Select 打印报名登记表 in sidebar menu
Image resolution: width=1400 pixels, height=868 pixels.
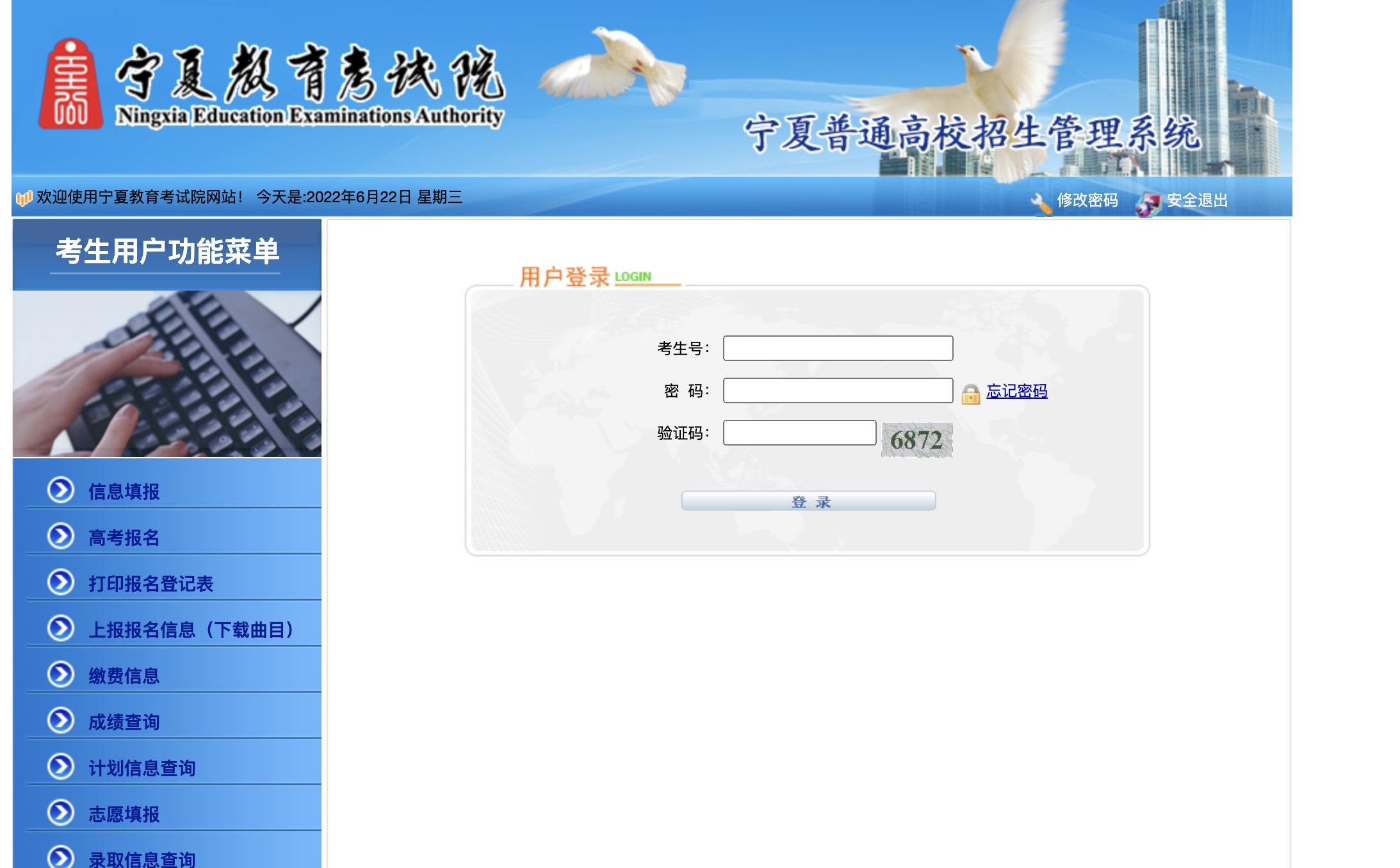click(151, 584)
